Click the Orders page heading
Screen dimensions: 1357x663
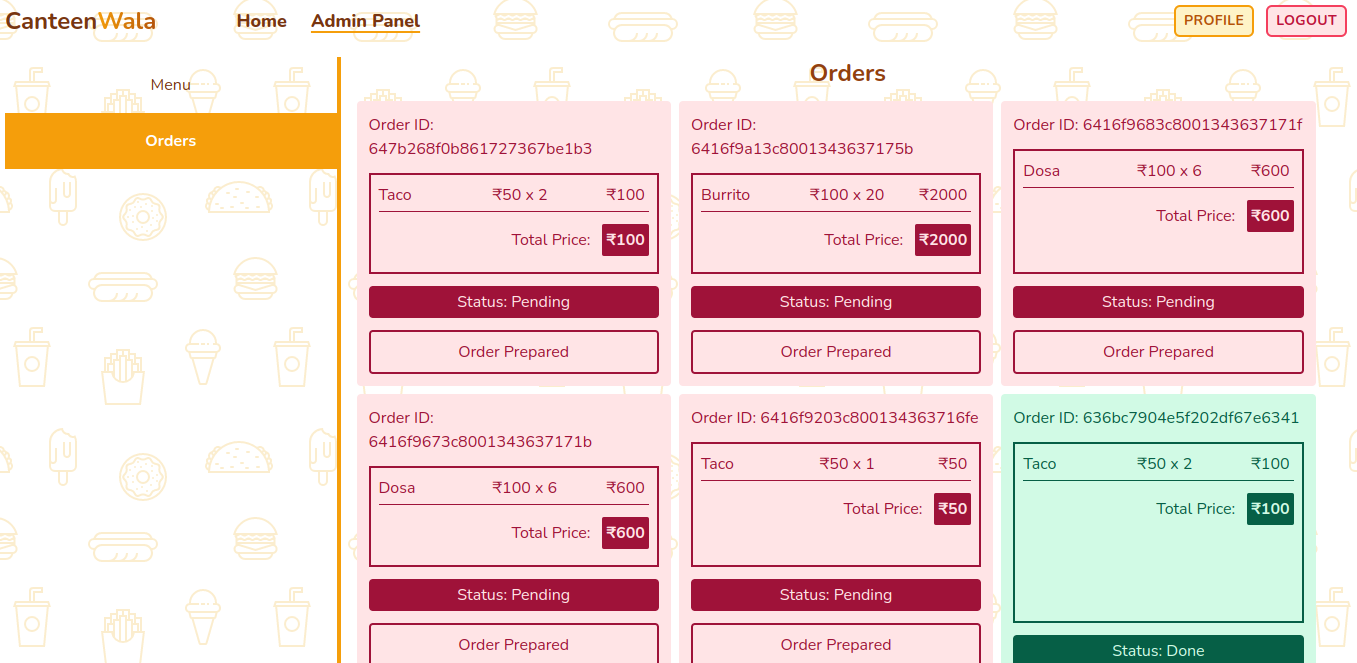pos(847,73)
